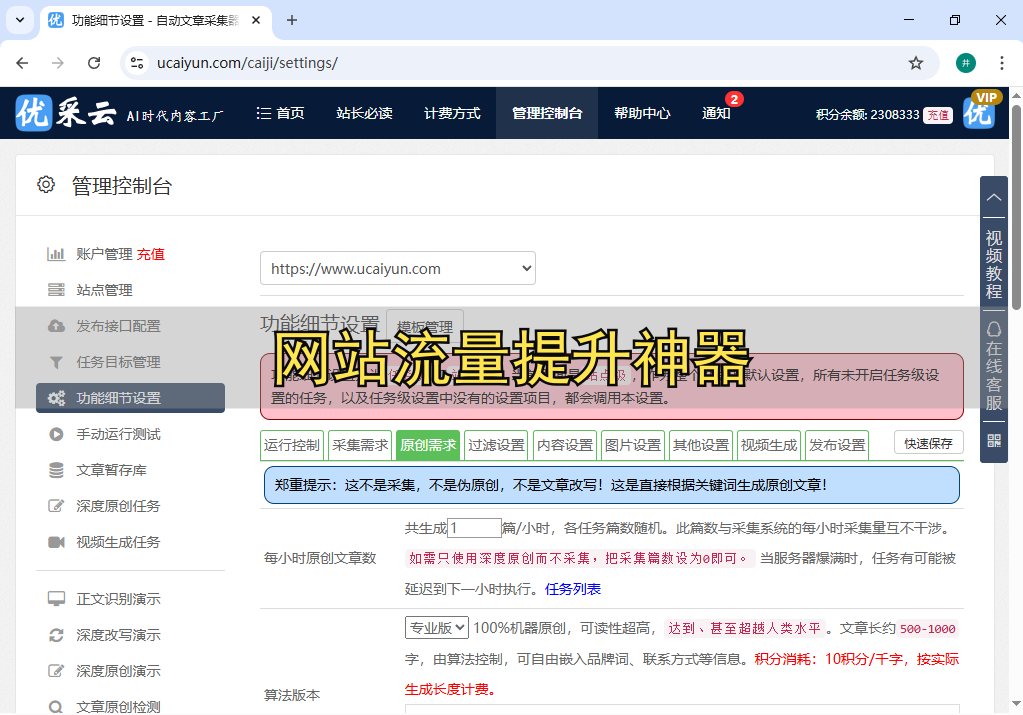Click the 快速保存 button
1023x715 pixels.
click(928, 444)
